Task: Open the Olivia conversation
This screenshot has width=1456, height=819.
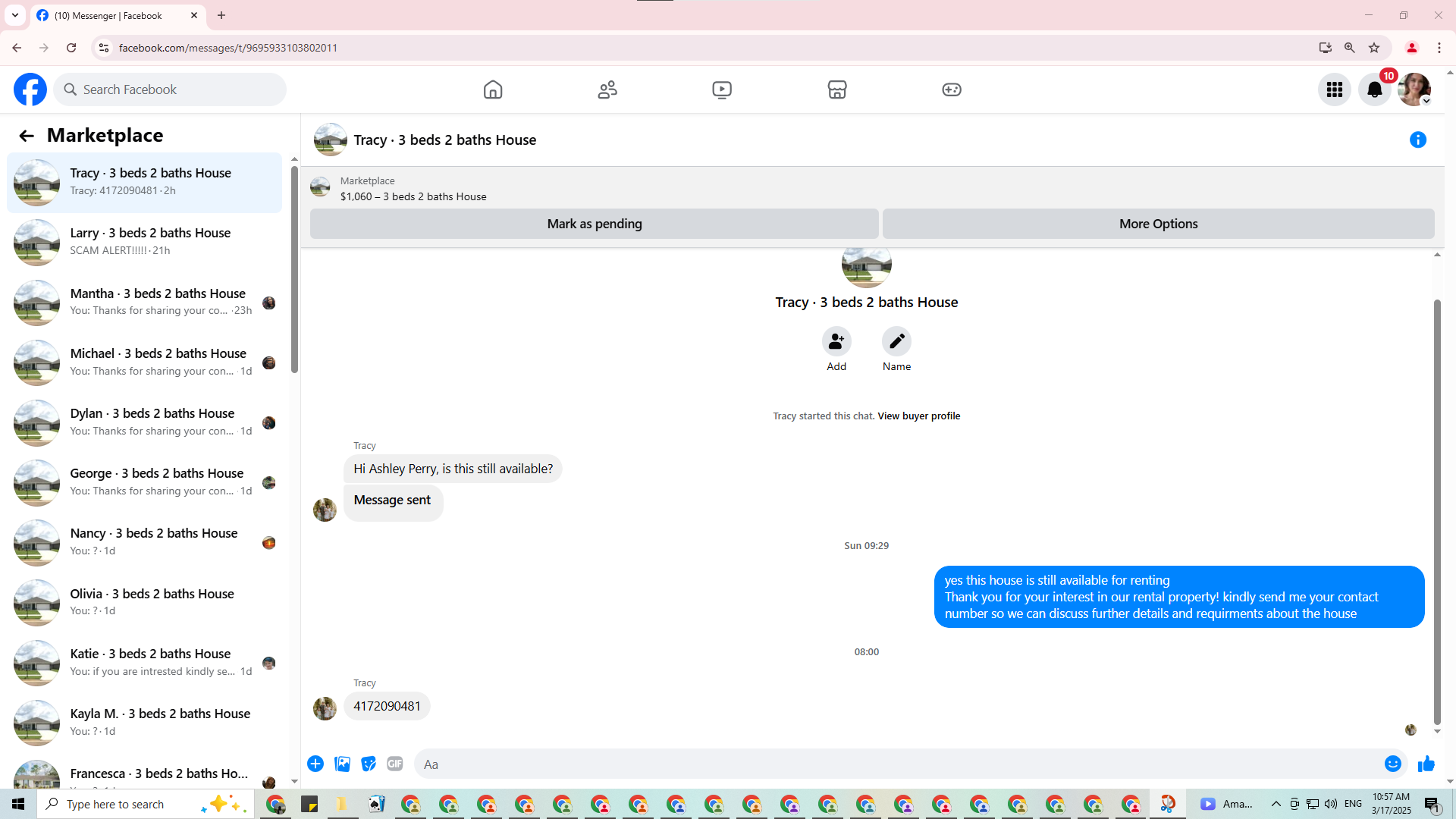Action: [144, 603]
